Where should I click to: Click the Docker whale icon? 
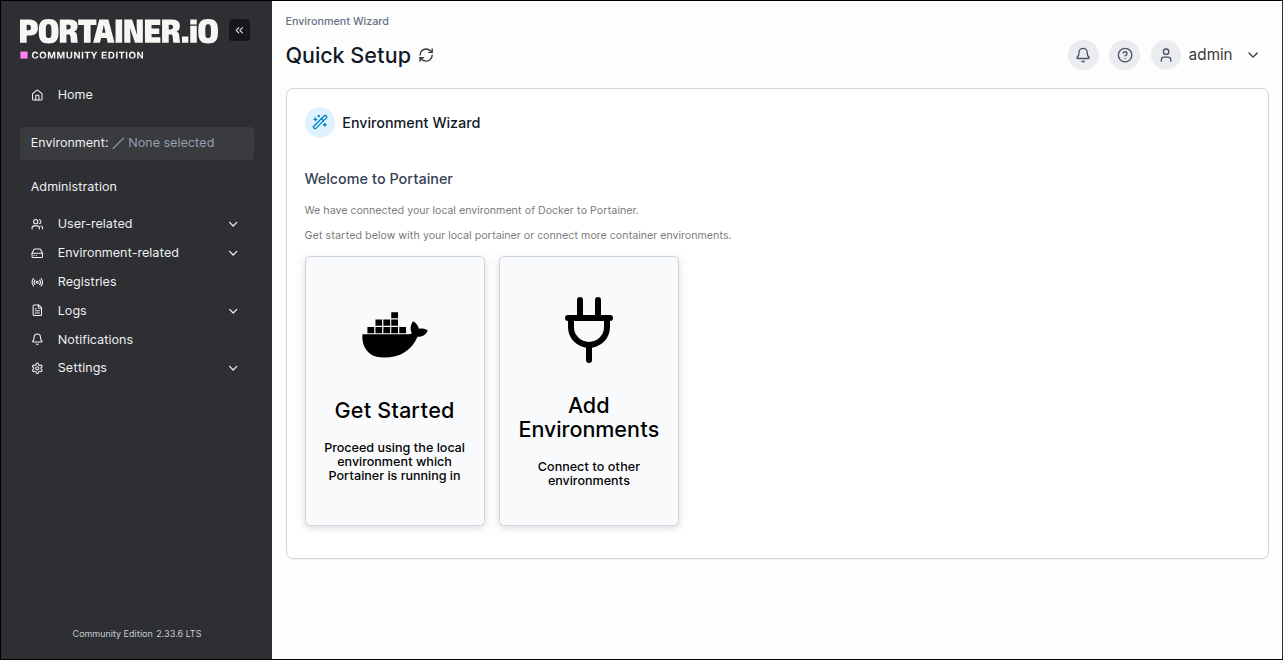pyautogui.click(x=394, y=335)
